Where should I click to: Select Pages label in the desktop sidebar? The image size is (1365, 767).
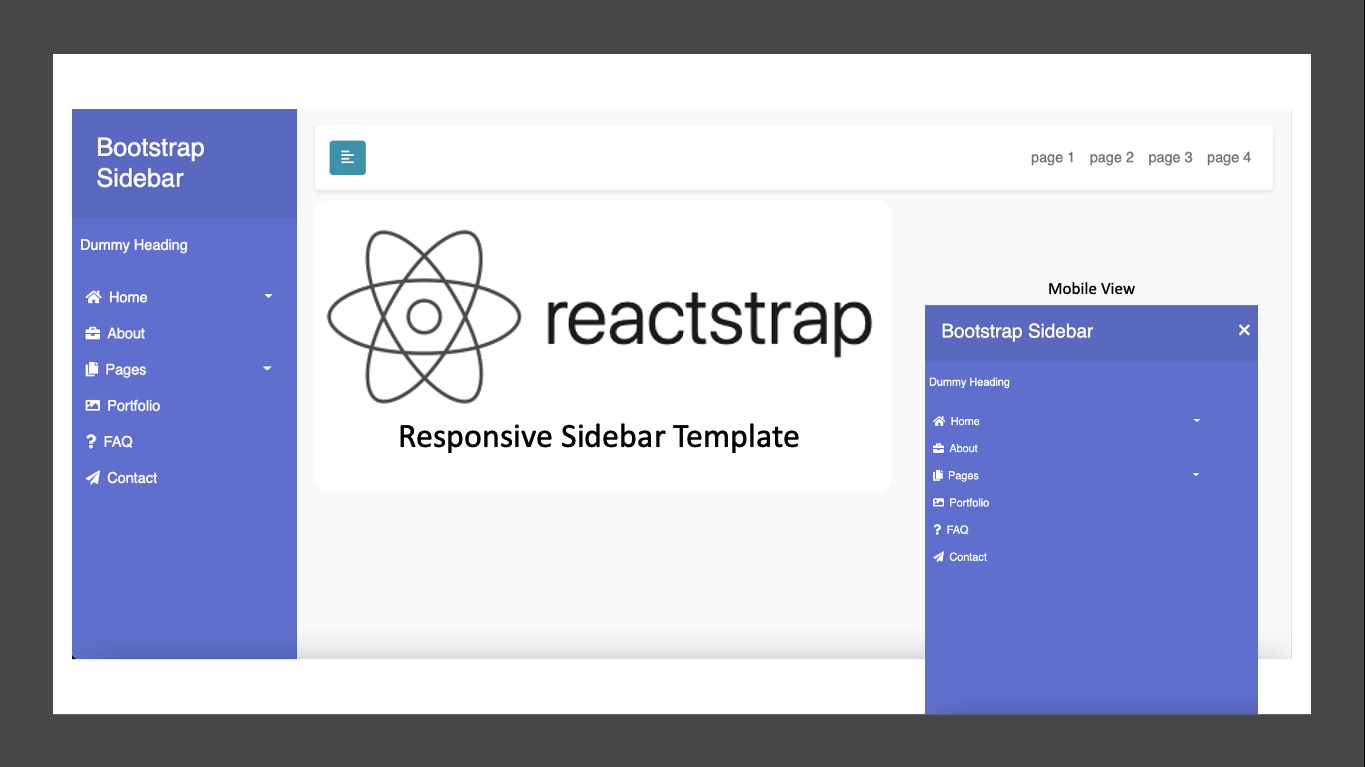[126, 369]
